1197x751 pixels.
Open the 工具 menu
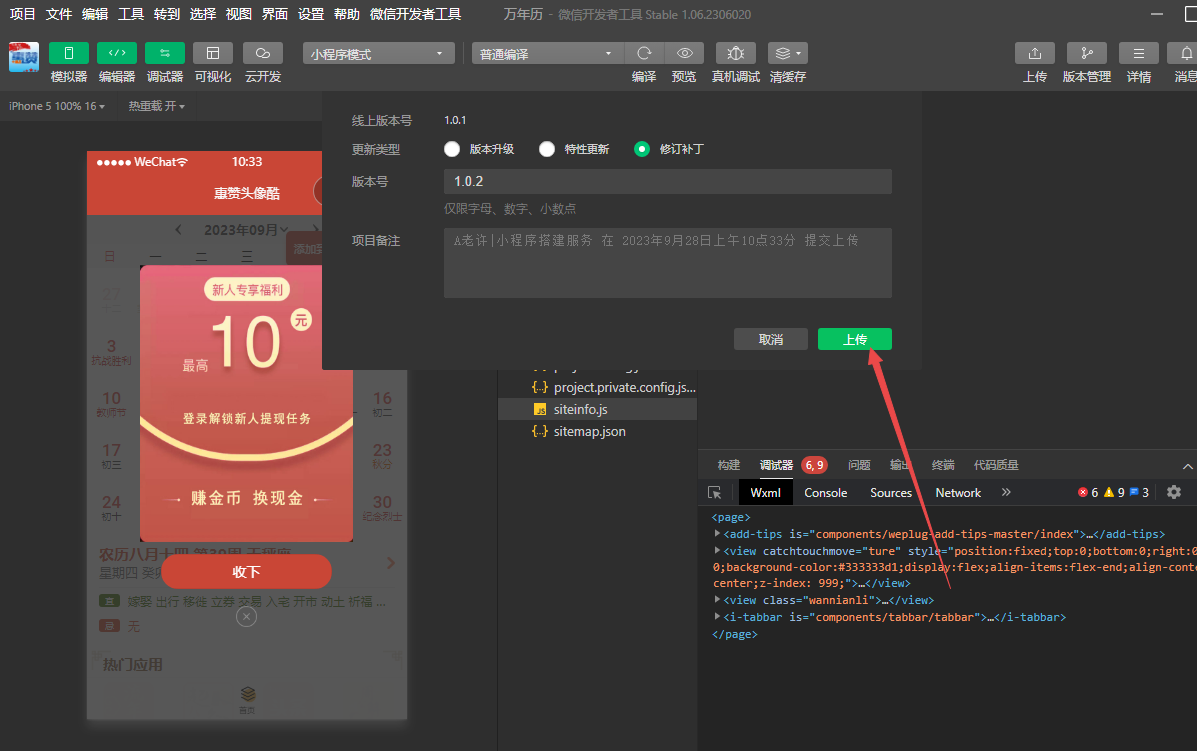pos(131,14)
